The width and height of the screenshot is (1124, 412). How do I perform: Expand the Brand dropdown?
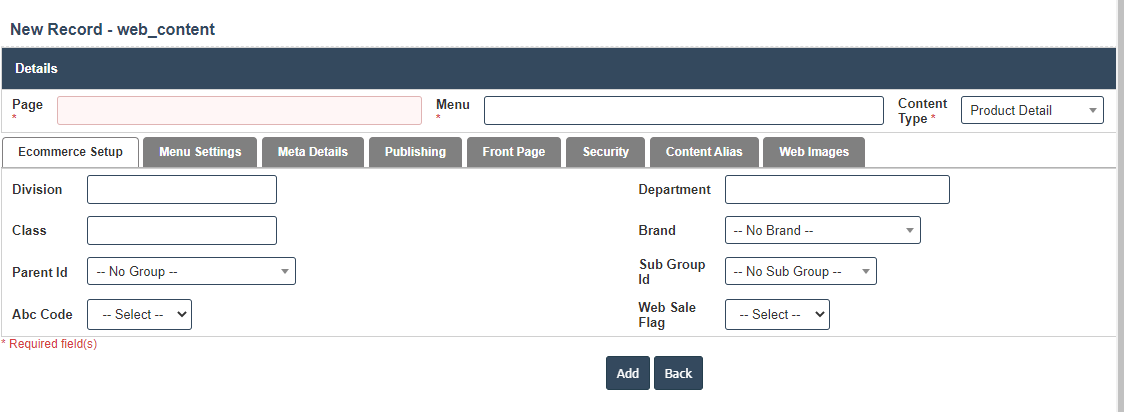coord(822,231)
